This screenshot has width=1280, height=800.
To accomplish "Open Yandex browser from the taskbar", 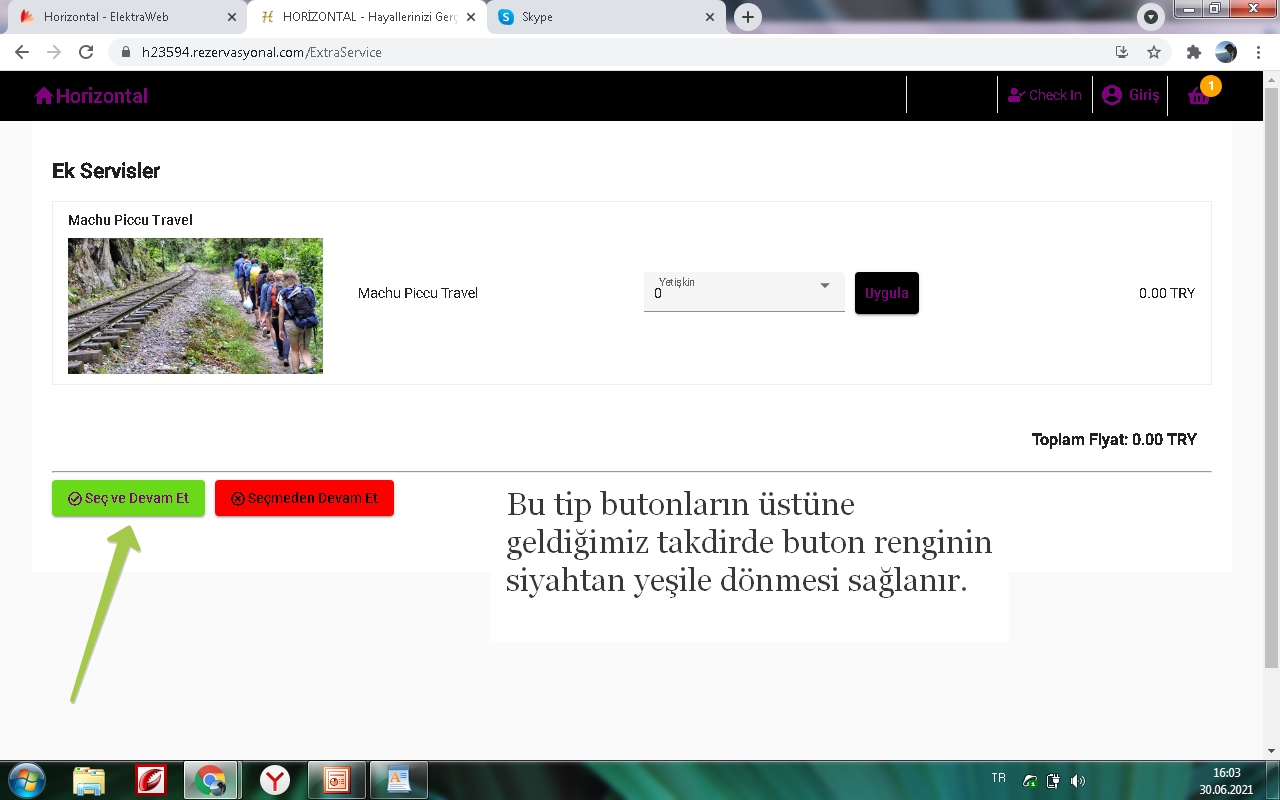I will point(275,780).
